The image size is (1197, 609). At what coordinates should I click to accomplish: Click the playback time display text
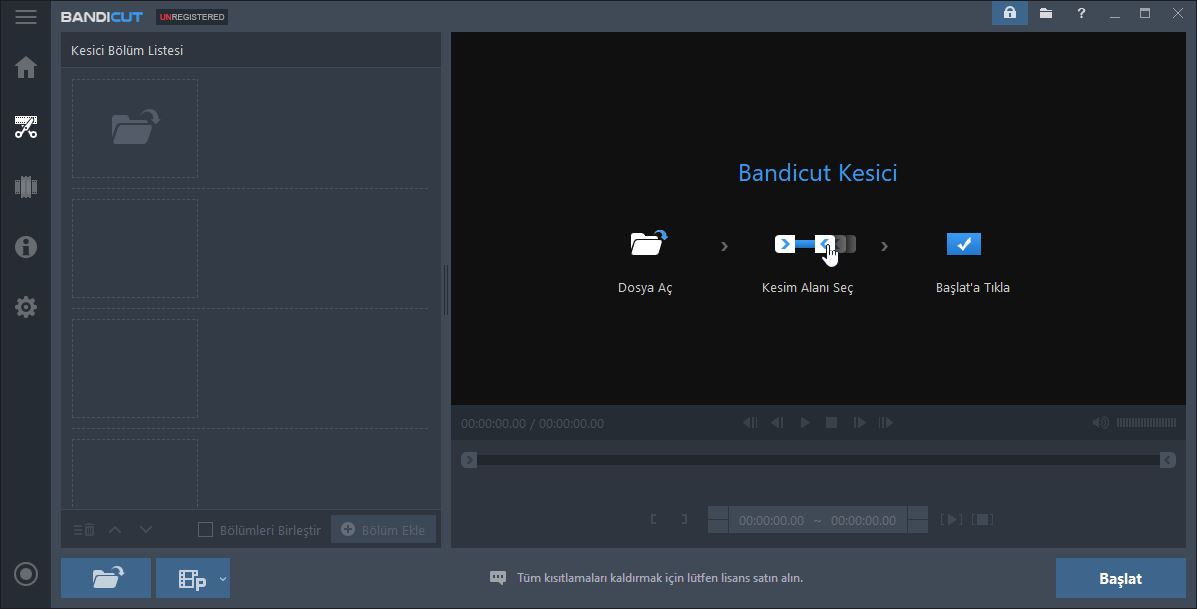(x=532, y=424)
